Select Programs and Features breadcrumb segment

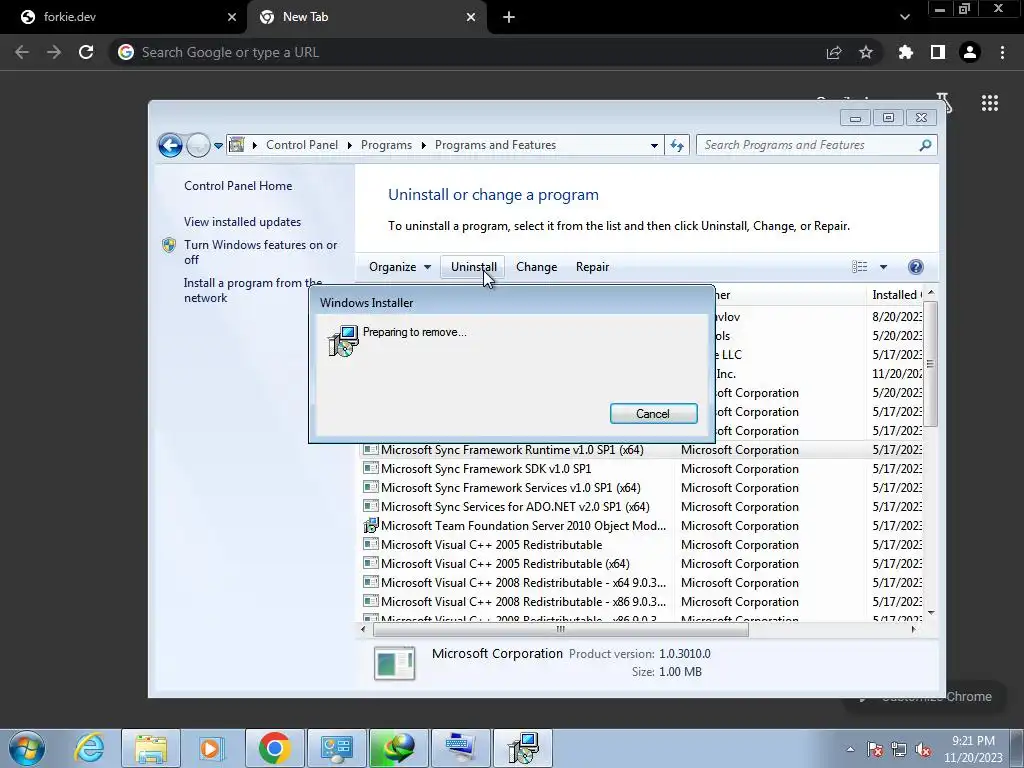click(x=495, y=145)
